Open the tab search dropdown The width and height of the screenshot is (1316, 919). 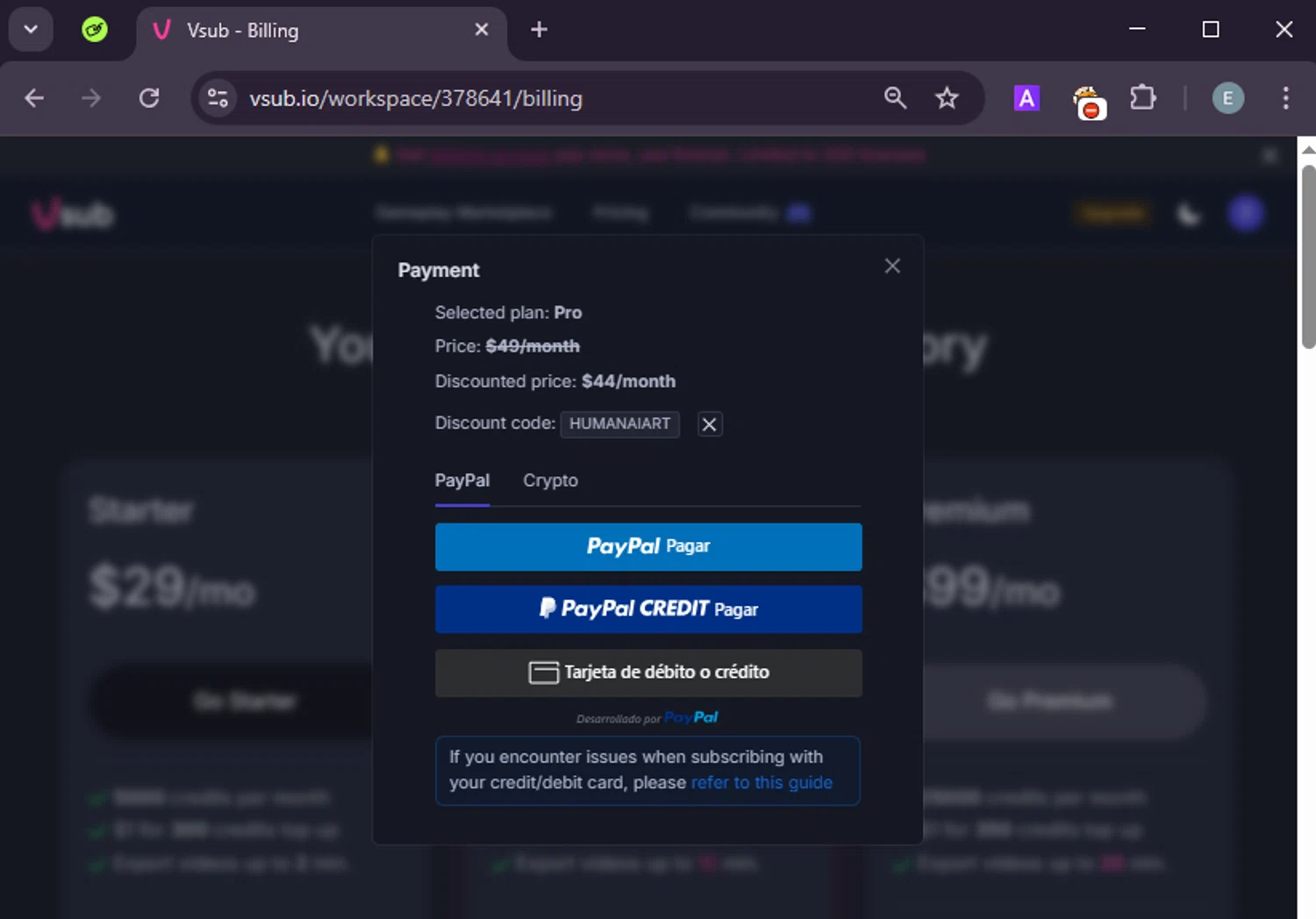pyautogui.click(x=31, y=30)
